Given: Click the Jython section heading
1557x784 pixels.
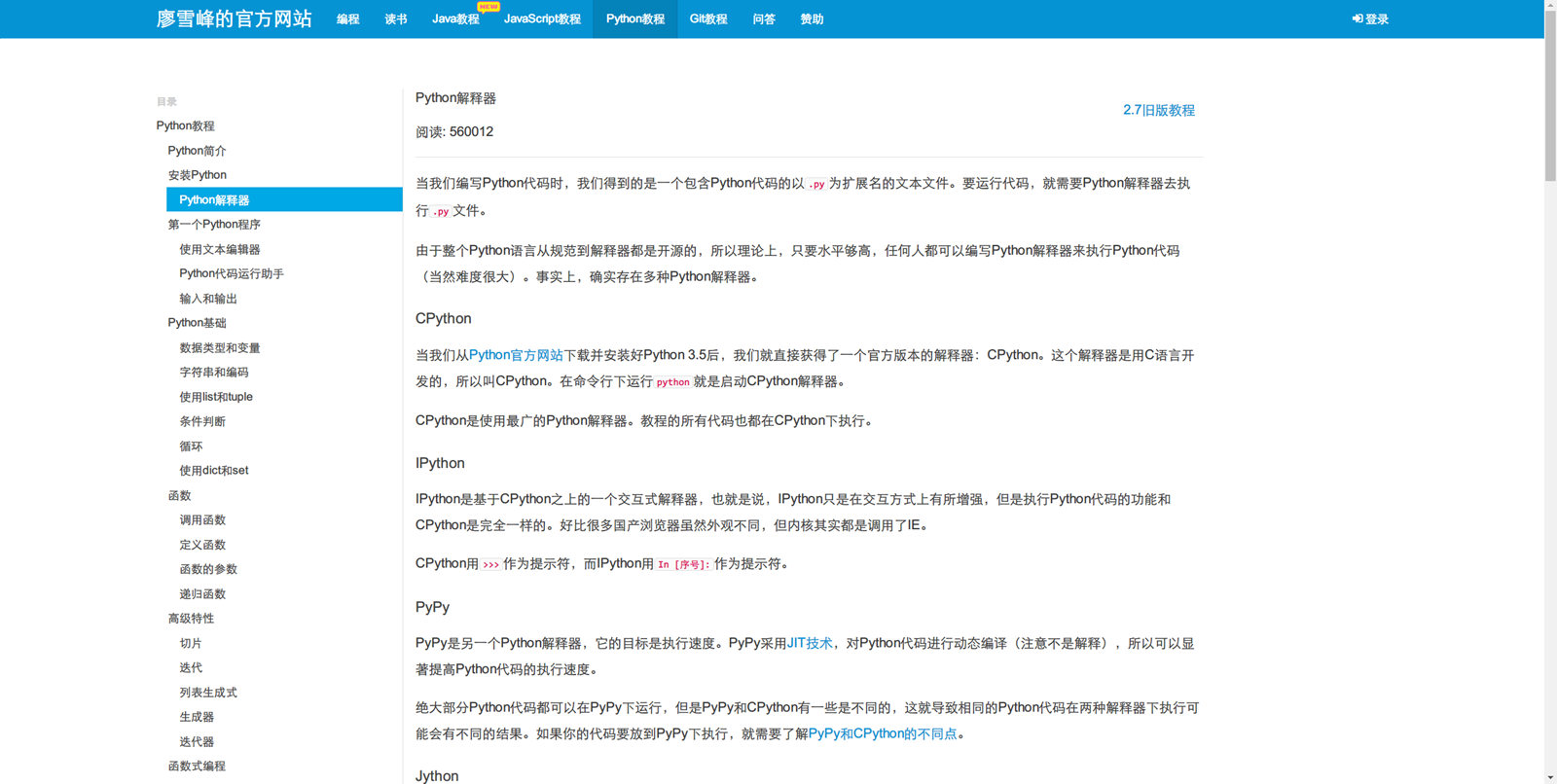Looking at the screenshot, I should point(436,776).
